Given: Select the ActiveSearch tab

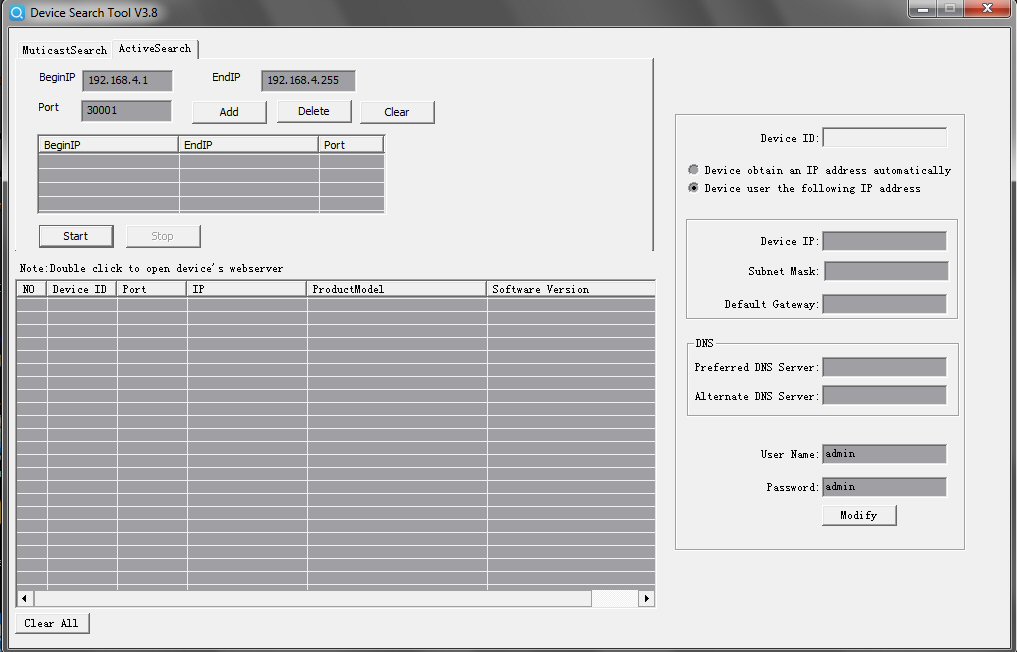Looking at the screenshot, I should click(x=155, y=49).
